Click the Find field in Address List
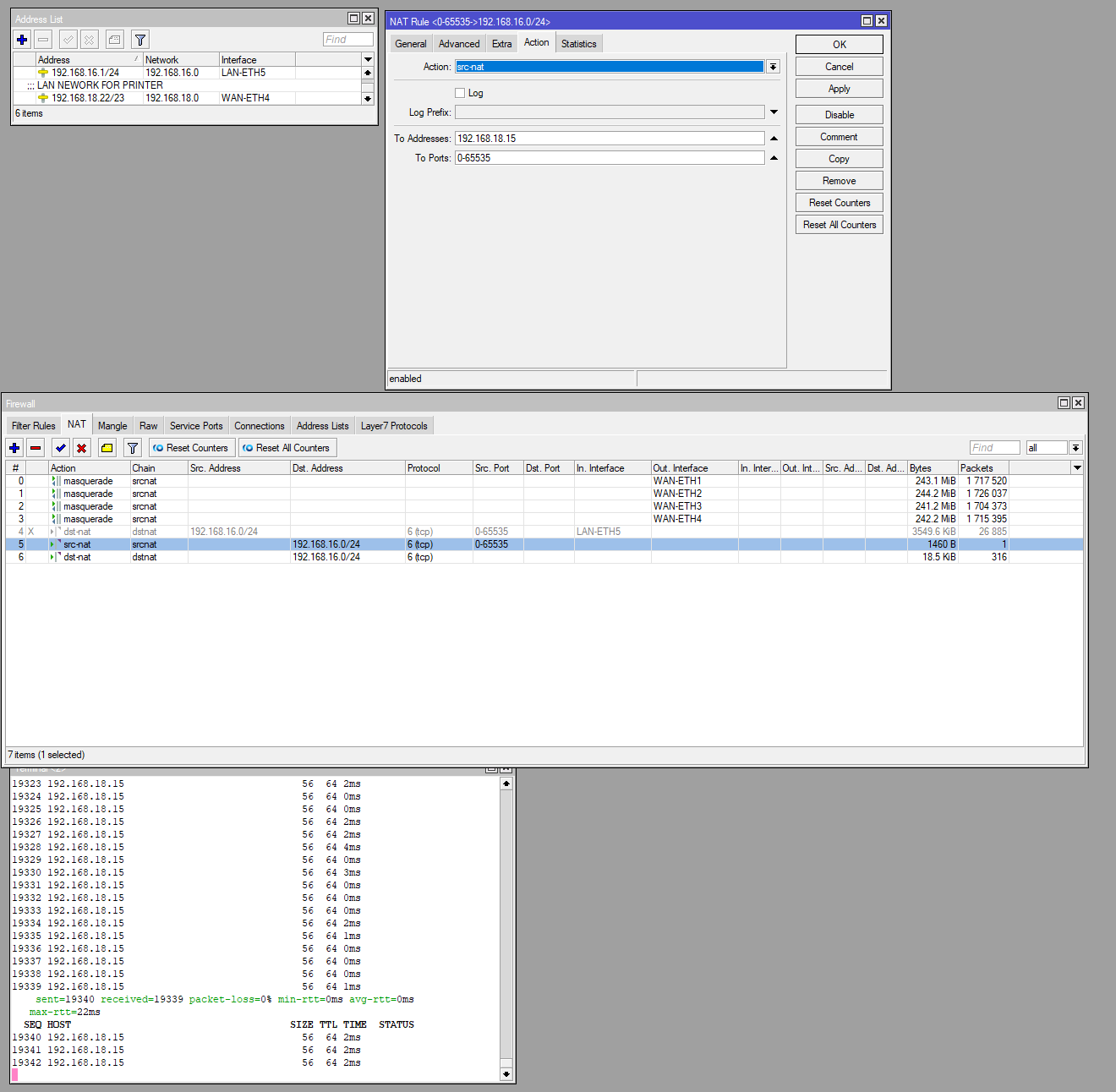Screen dimensions: 1116x1092 (348, 40)
